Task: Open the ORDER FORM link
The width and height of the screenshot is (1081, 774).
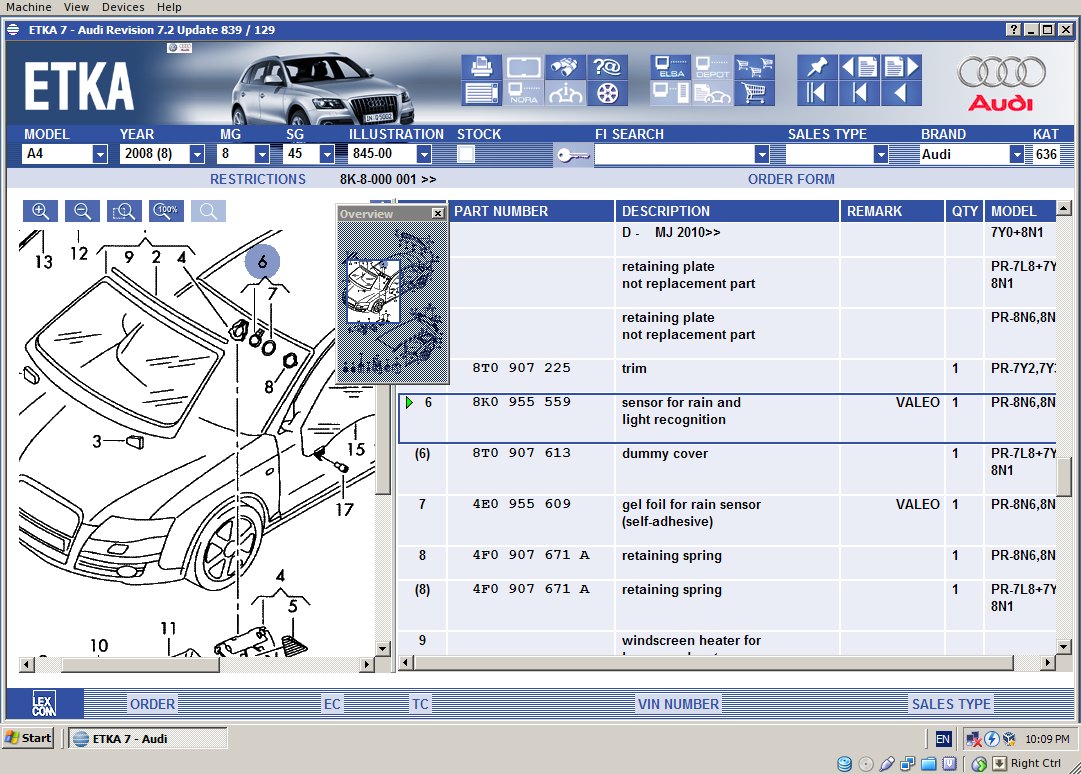Action: 791,179
